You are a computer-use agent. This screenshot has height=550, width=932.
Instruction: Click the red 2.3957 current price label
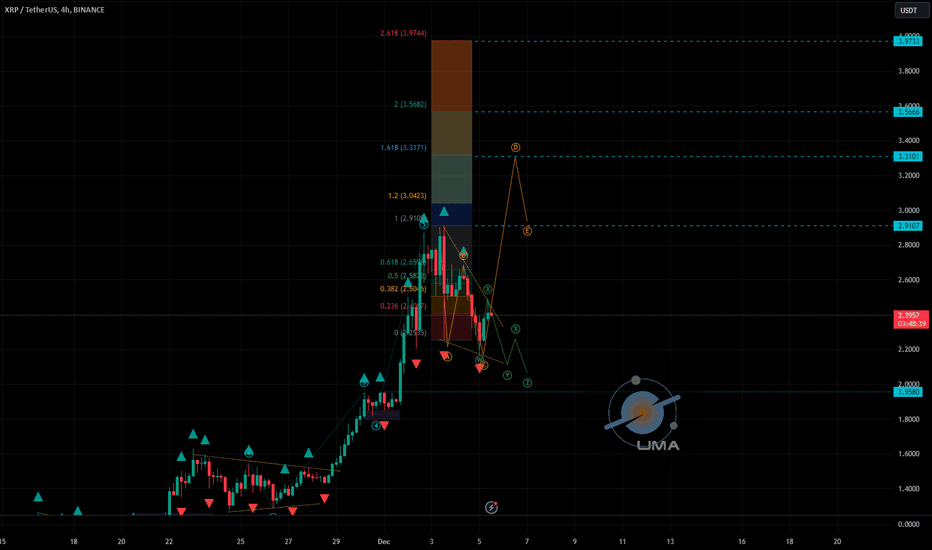911,319
